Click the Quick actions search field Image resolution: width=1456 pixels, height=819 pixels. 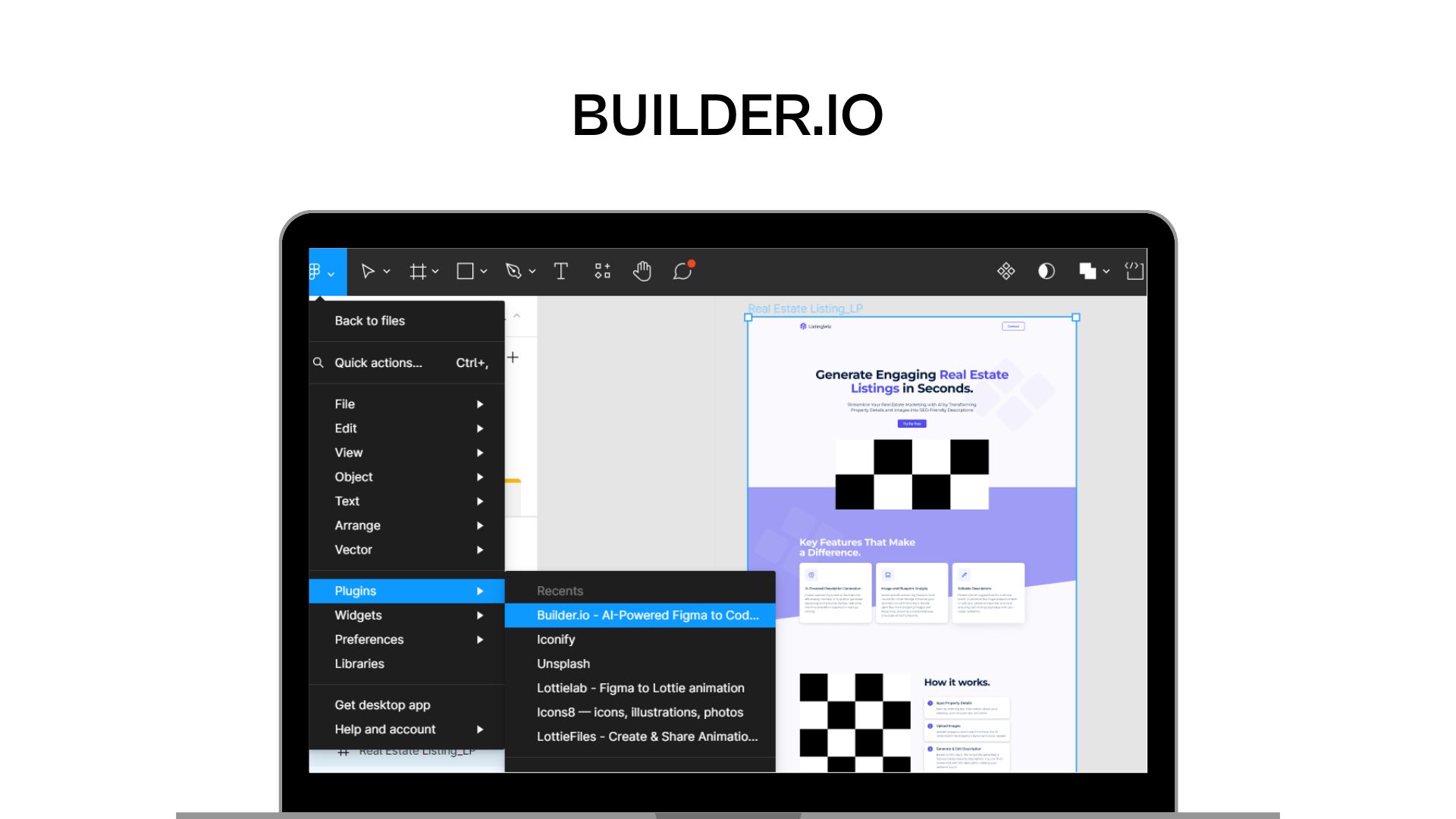coord(378,363)
